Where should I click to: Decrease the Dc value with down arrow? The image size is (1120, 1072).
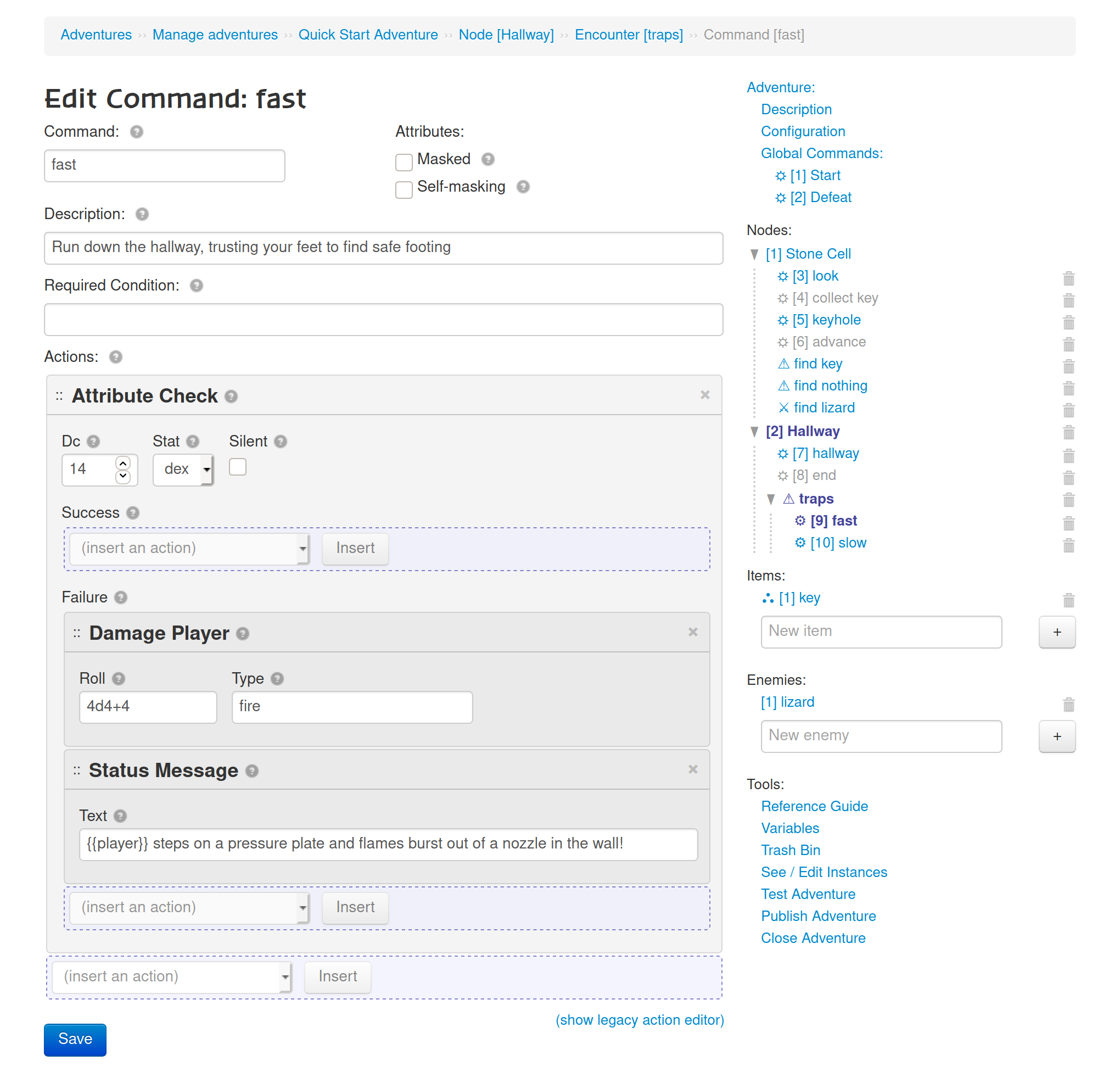click(x=123, y=477)
